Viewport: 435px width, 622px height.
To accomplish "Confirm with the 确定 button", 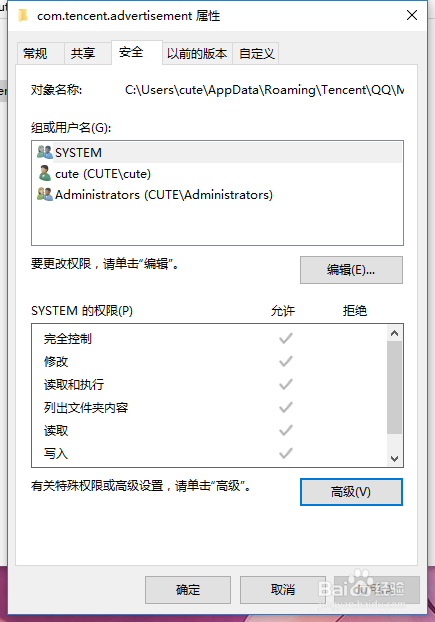I will (188, 590).
